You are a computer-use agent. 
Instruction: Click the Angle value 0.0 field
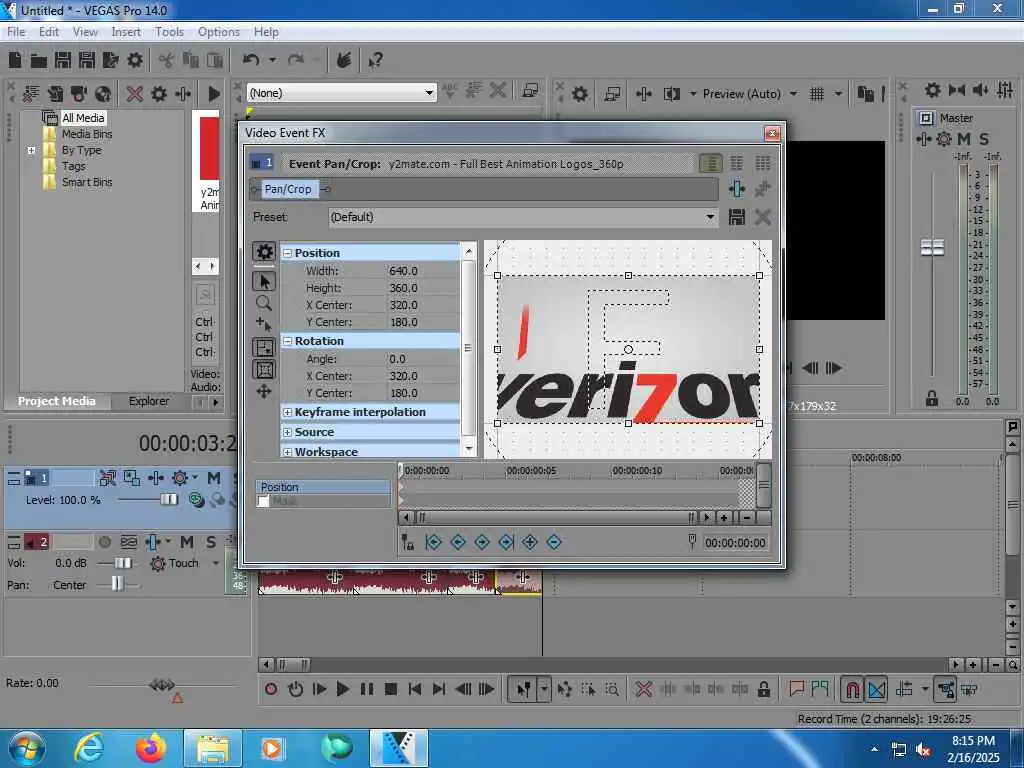[423, 359]
